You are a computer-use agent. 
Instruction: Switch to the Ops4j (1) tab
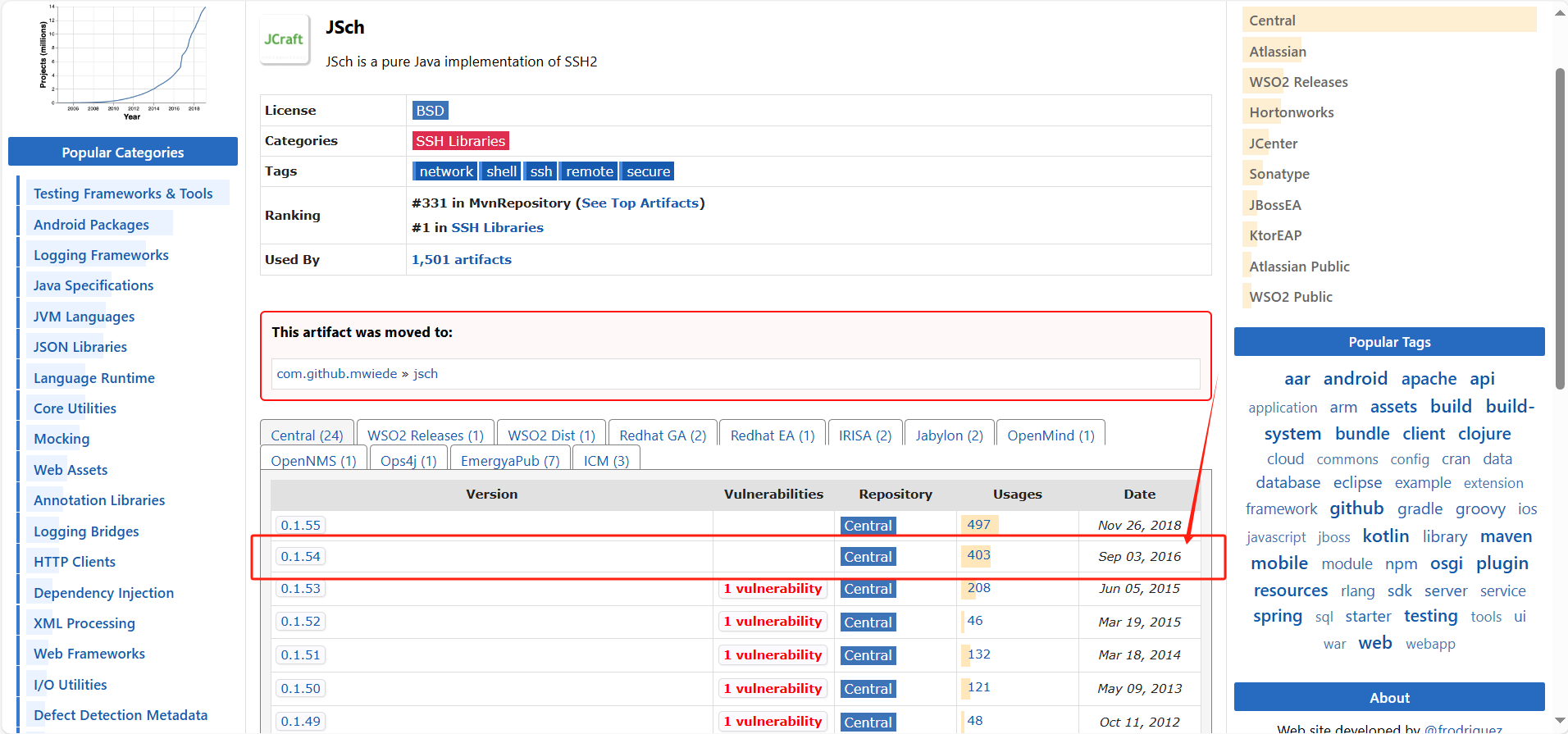[x=408, y=460]
